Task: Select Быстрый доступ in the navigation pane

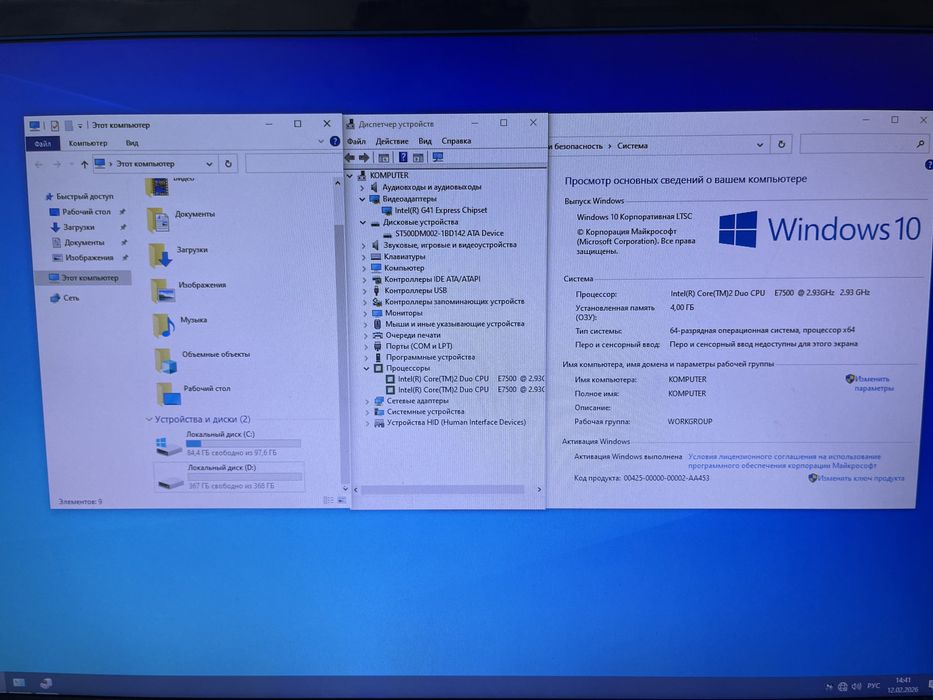Action: 79,196
